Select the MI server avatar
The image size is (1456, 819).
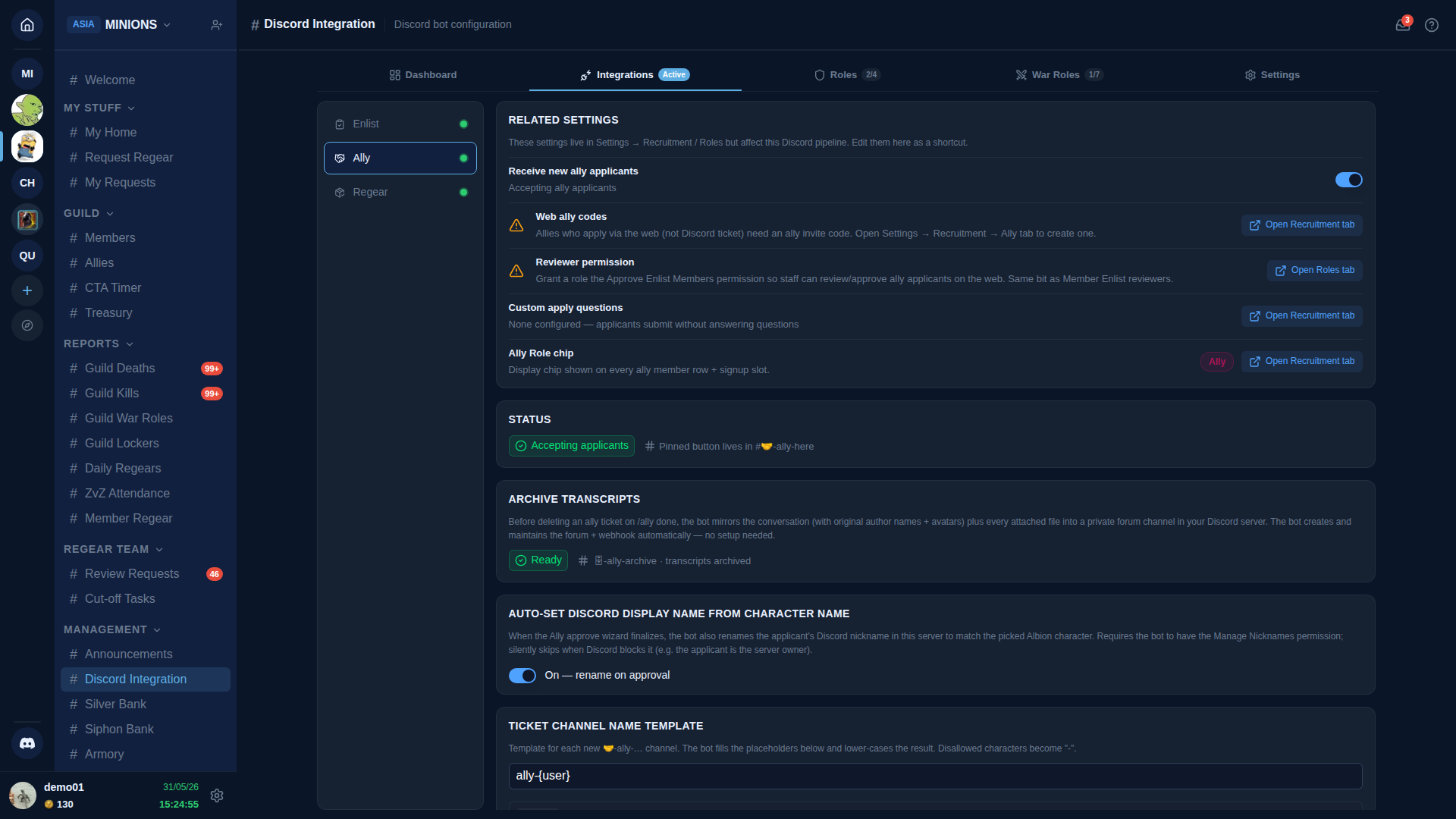click(27, 74)
